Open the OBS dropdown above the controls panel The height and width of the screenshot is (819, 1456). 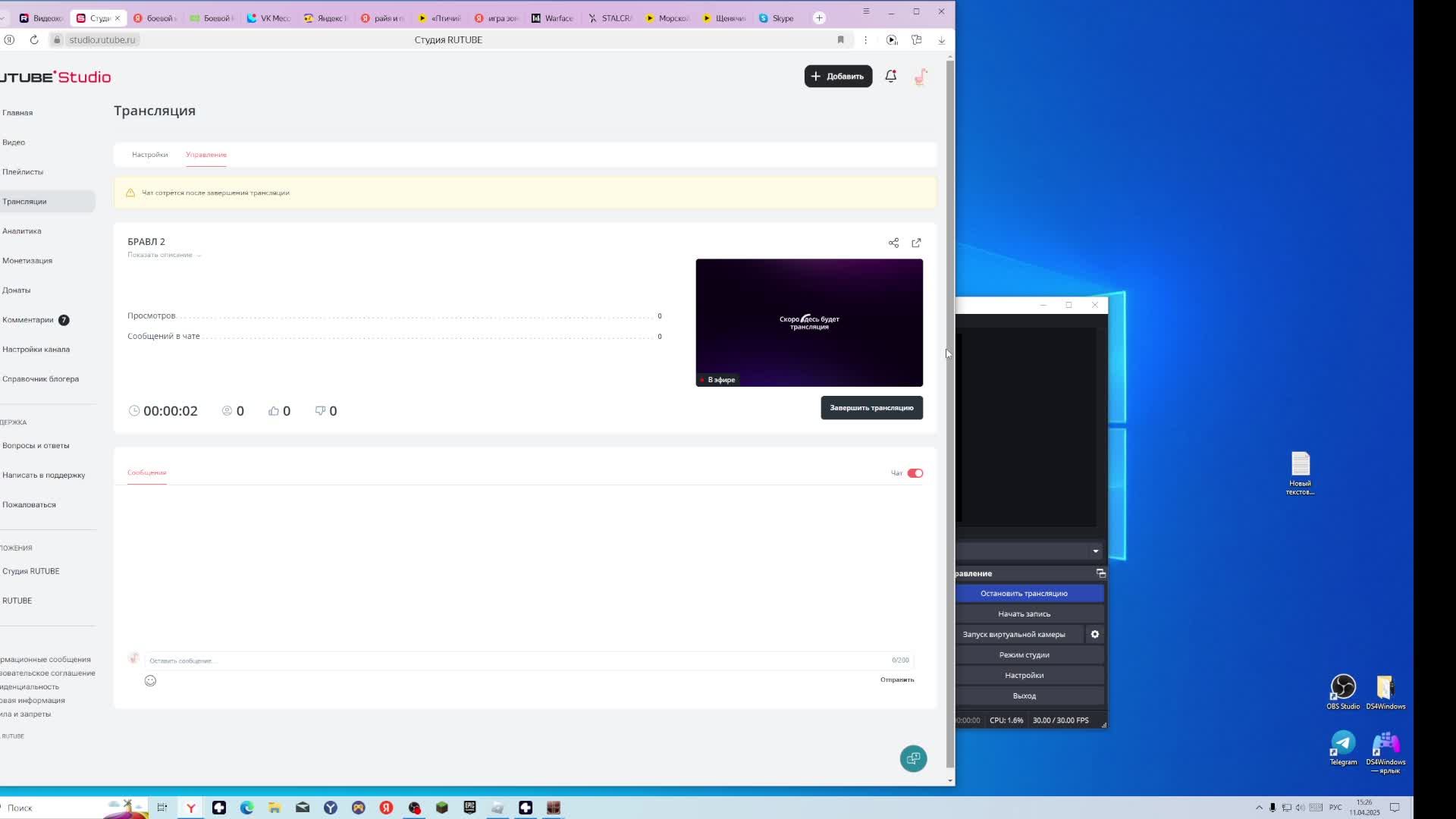1095,551
